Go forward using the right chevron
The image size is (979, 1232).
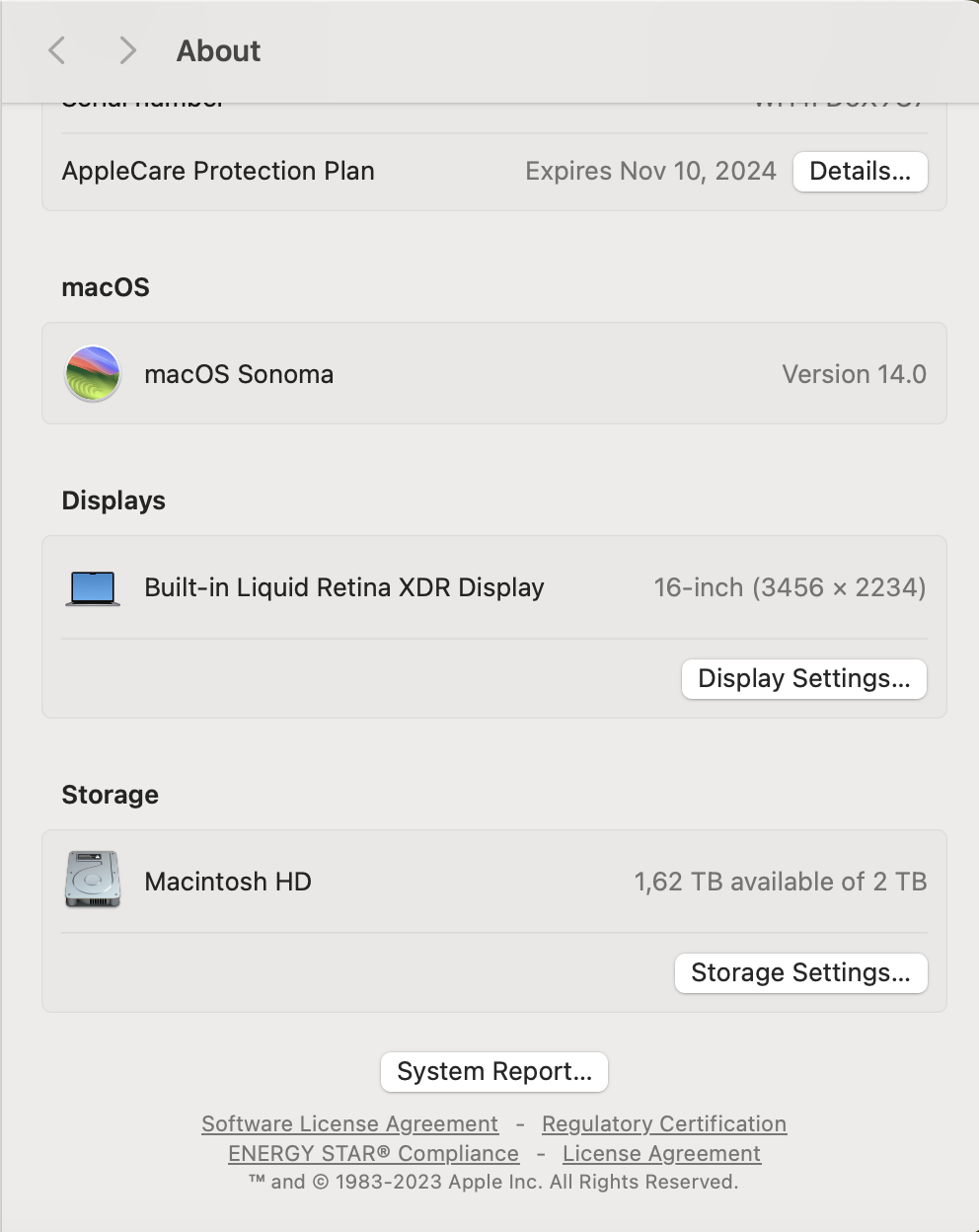pos(127,50)
